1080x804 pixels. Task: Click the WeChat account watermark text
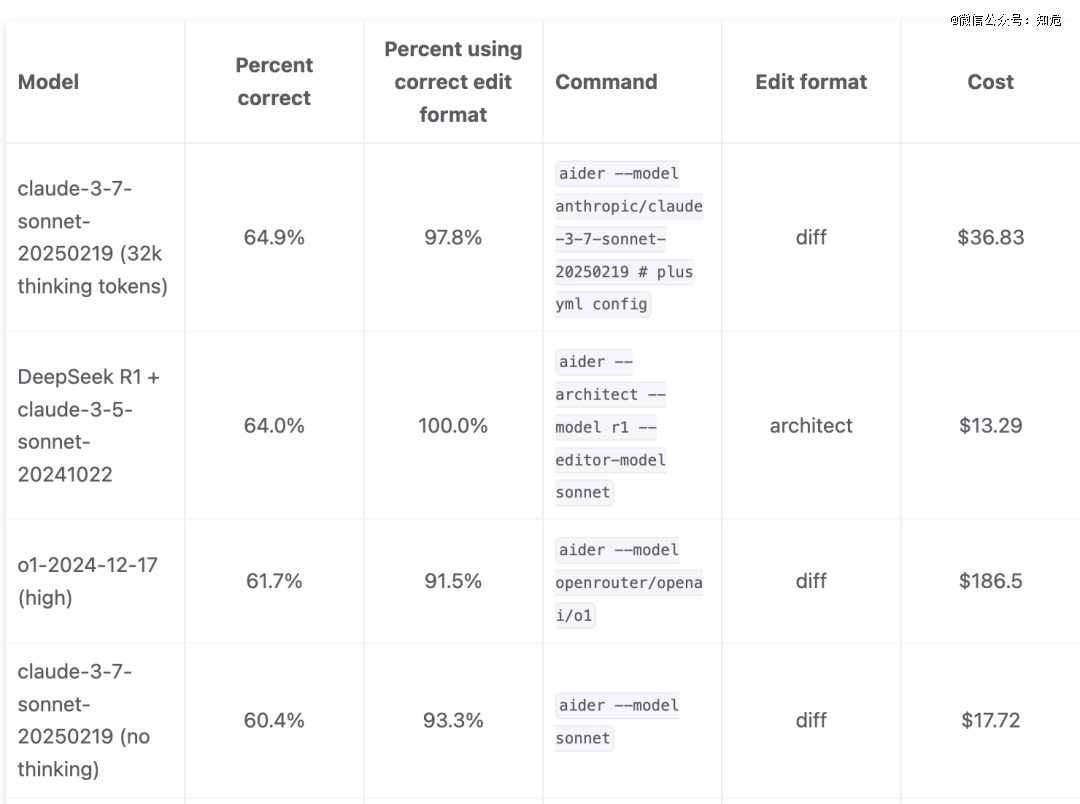point(1005,20)
